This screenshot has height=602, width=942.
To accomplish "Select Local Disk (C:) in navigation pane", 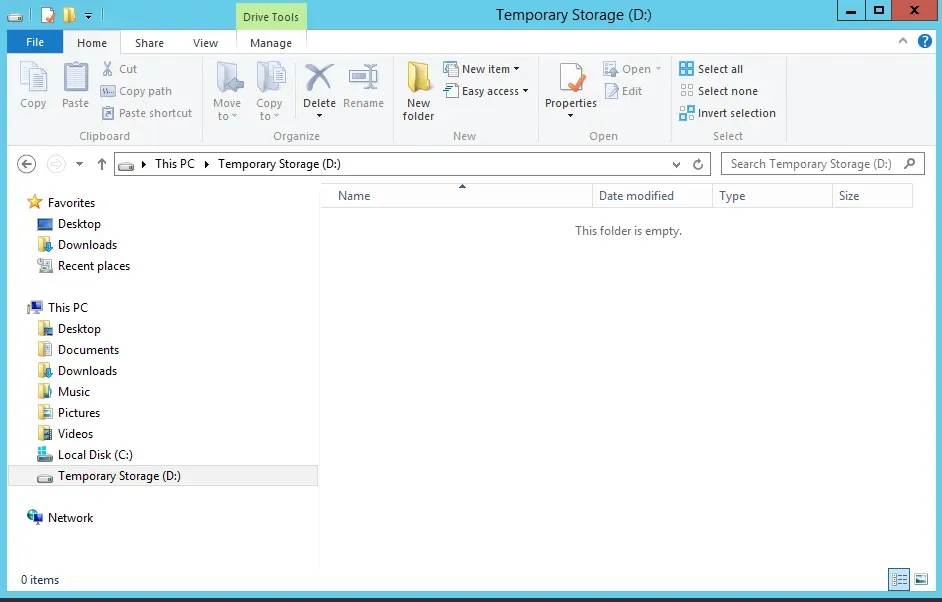I will 94,455.
